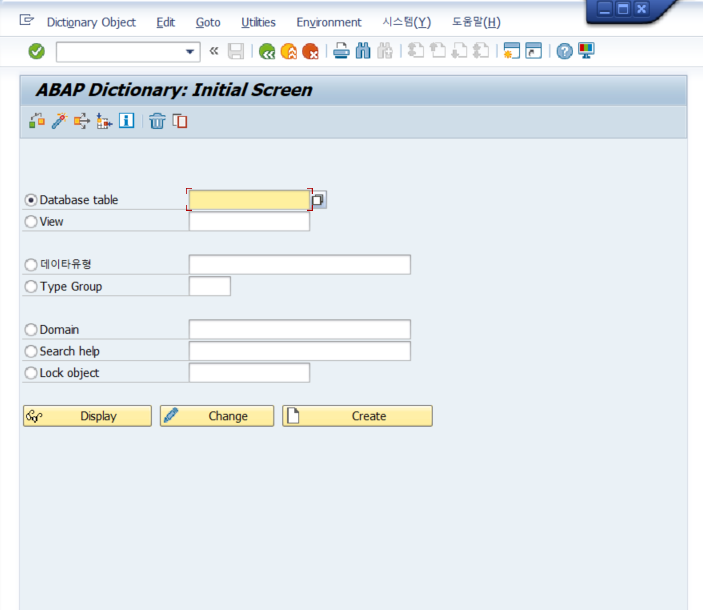This screenshot has width=703, height=610.
Task: Click the Check object icon
Action: pos(37,121)
